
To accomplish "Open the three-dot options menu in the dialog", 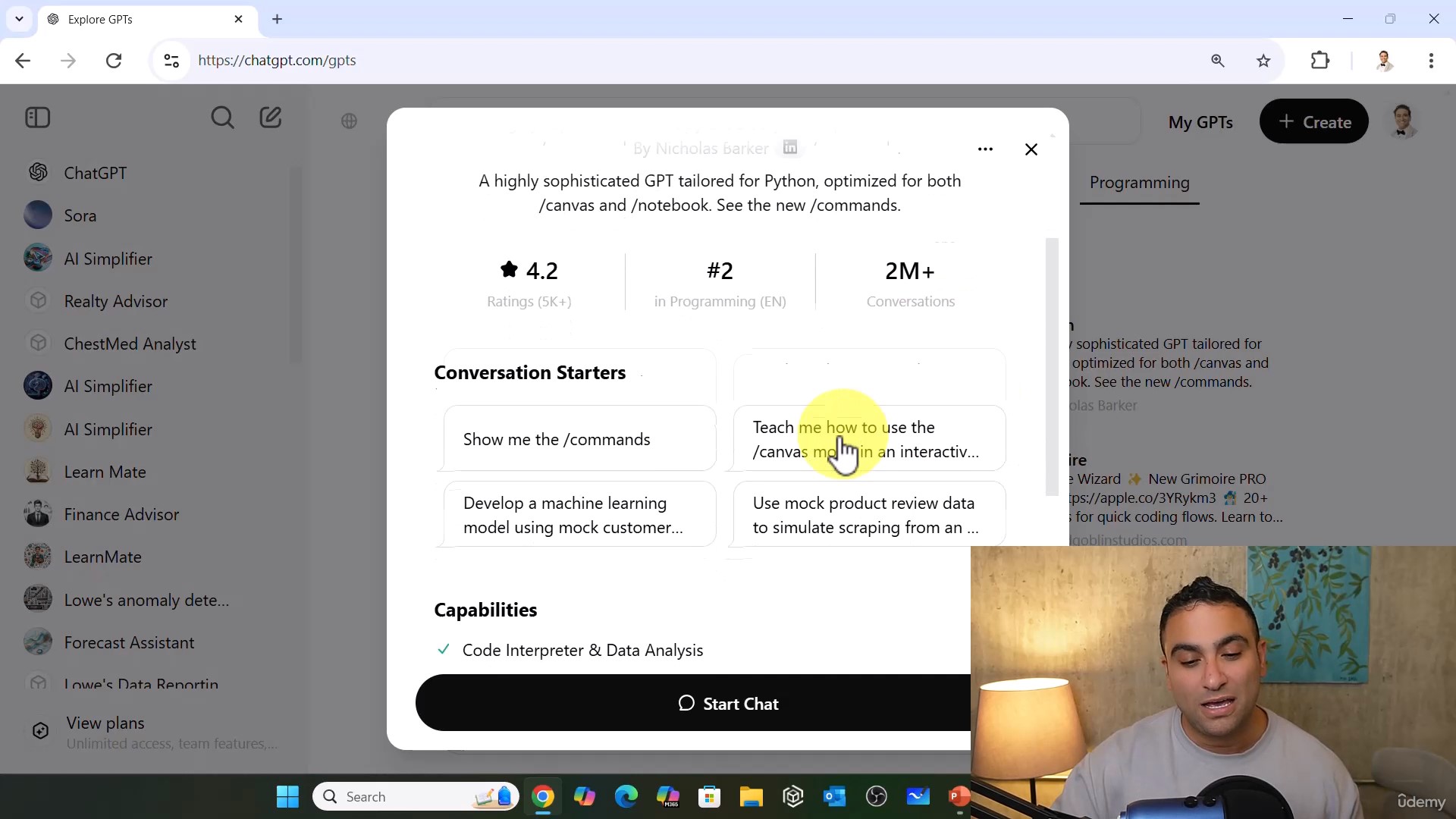I will (x=985, y=149).
